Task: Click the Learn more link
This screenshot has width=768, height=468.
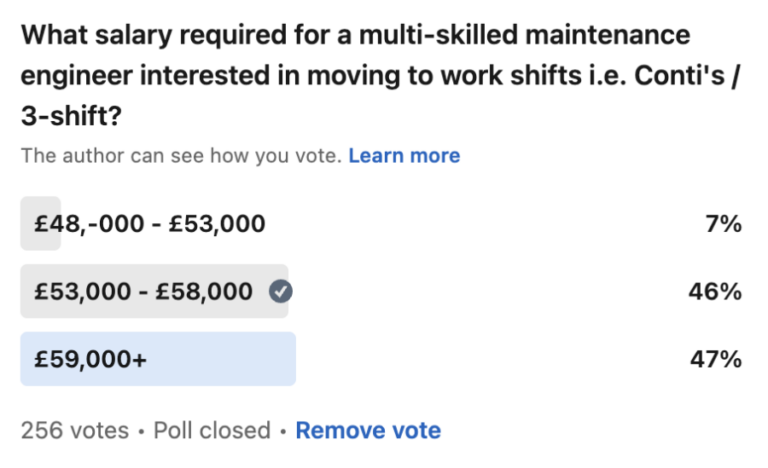Action: (x=404, y=156)
